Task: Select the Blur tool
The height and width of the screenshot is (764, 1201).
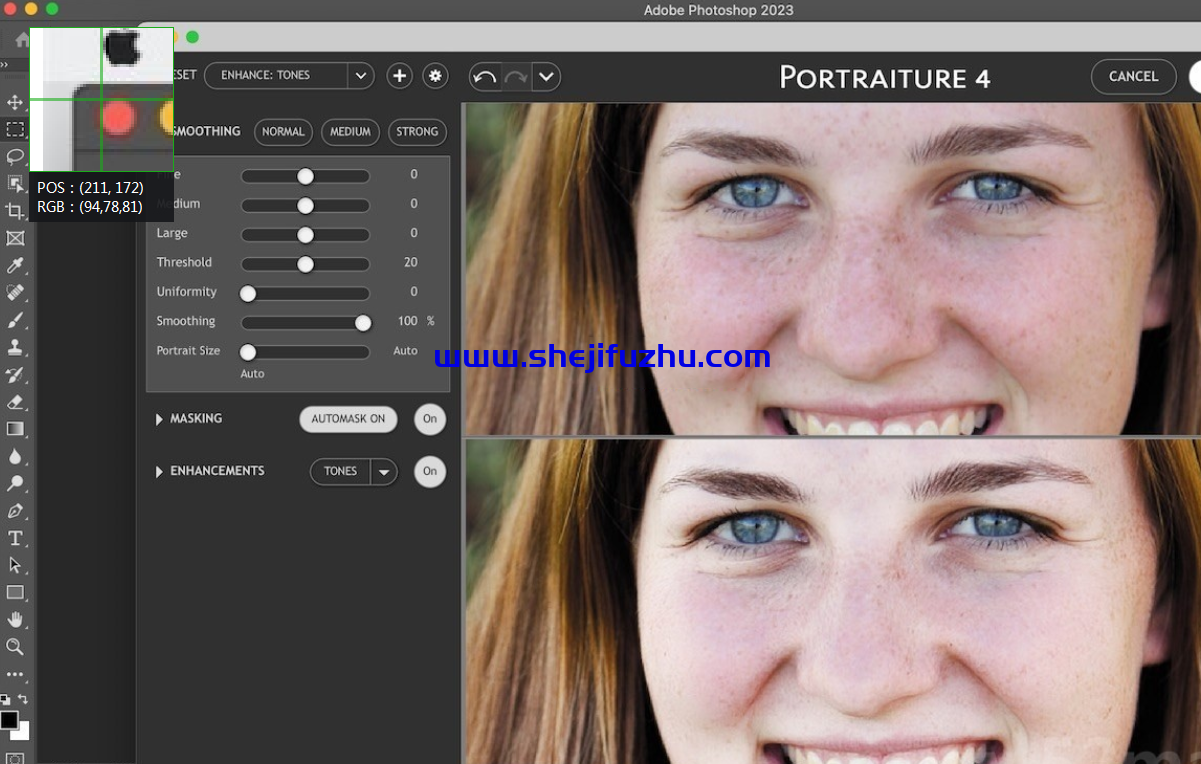Action: [15, 456]
